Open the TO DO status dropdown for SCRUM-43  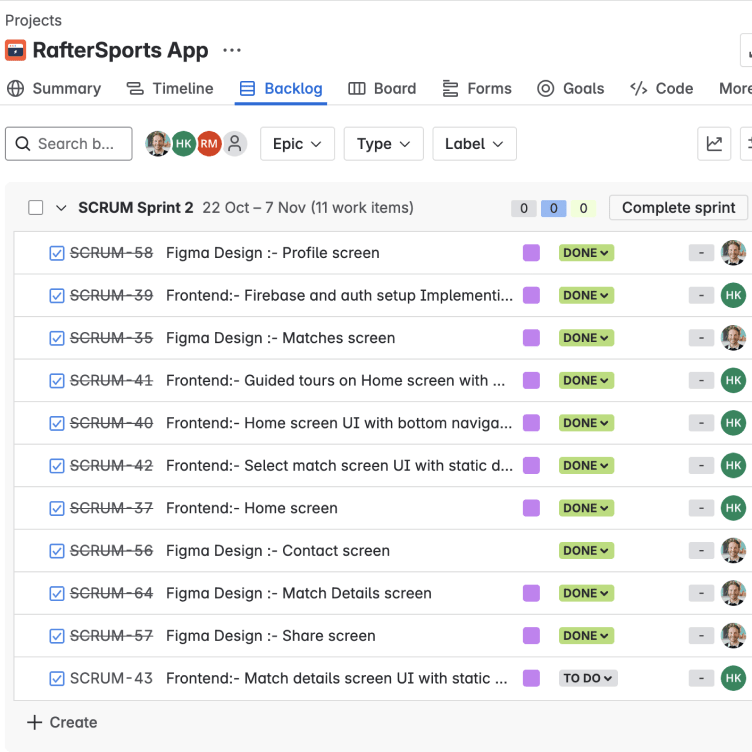pos(587,678)
